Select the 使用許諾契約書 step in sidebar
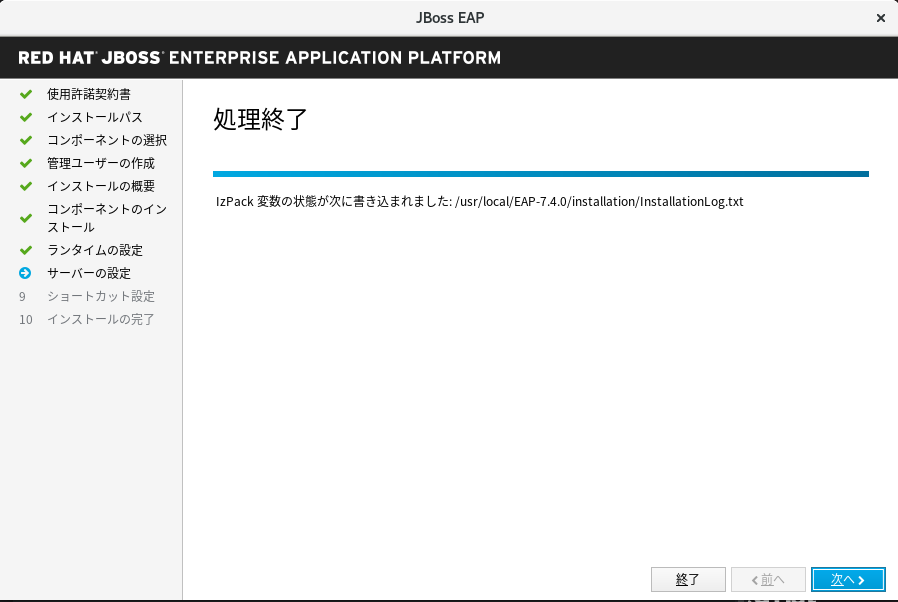The height and width of the screenshot is (602, 898). coord(89,94)
